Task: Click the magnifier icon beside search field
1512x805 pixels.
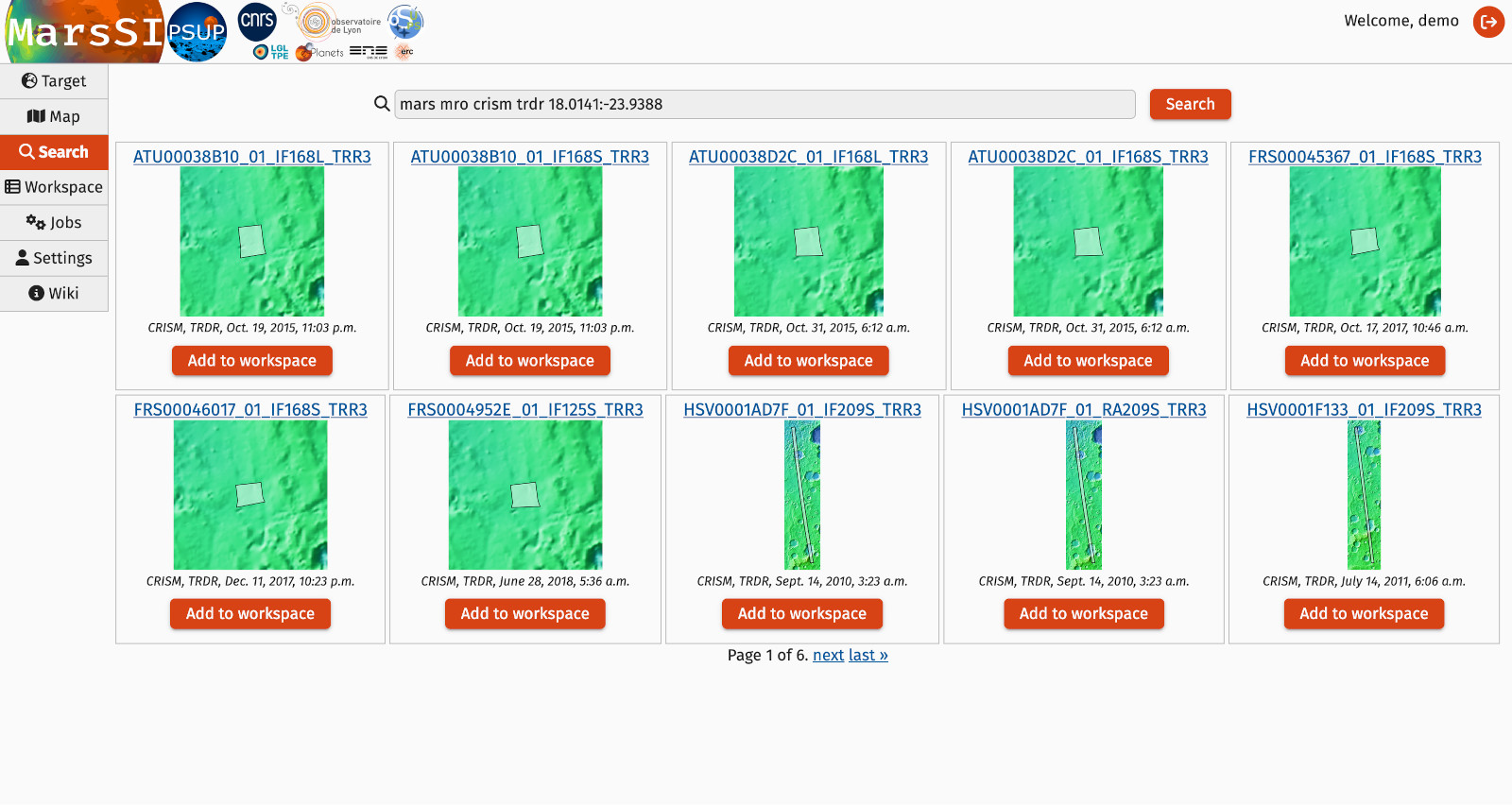Action: pyautogui.click(x=382, y=104)
